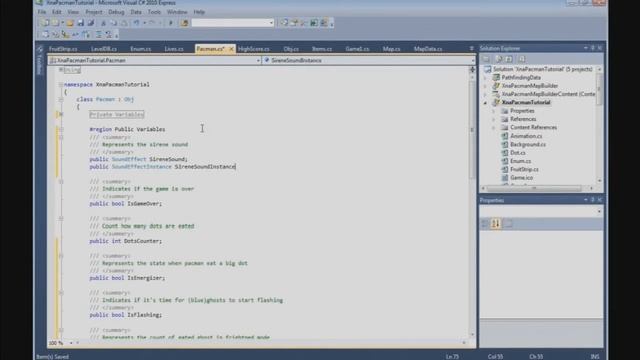
Task: Click the Open File folder icon
Action: [70, 23]
